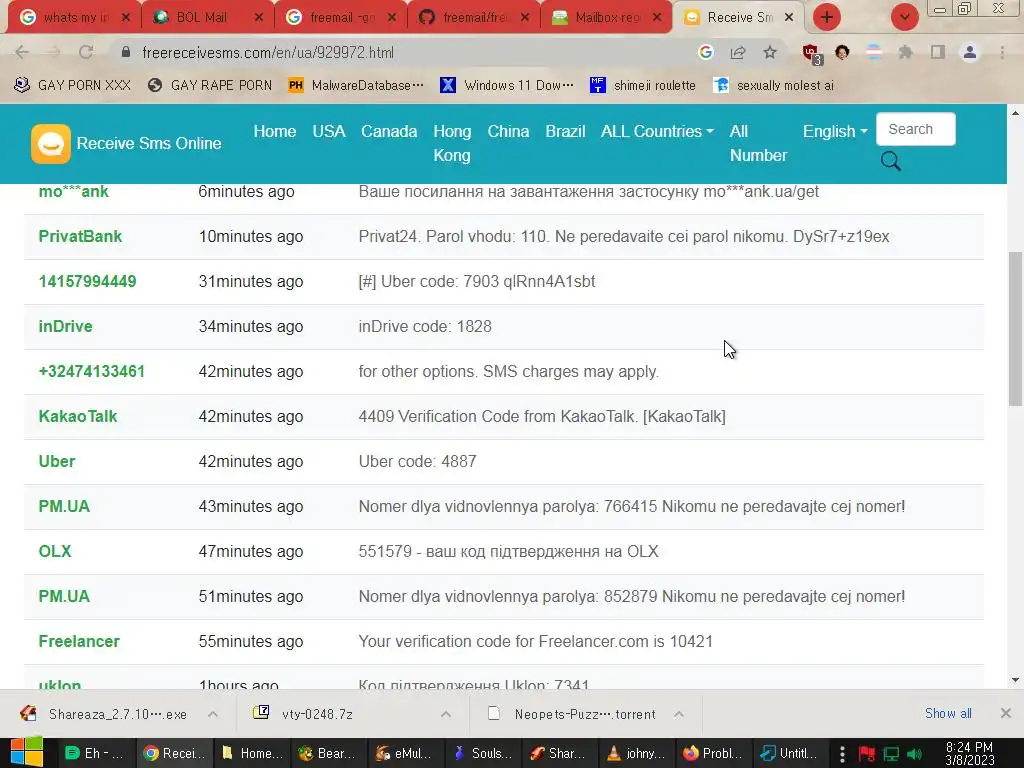This screenshot has height=768, width=1024.
Task: Open Chrome Recei... taskbar item
Action: [174, 753]
